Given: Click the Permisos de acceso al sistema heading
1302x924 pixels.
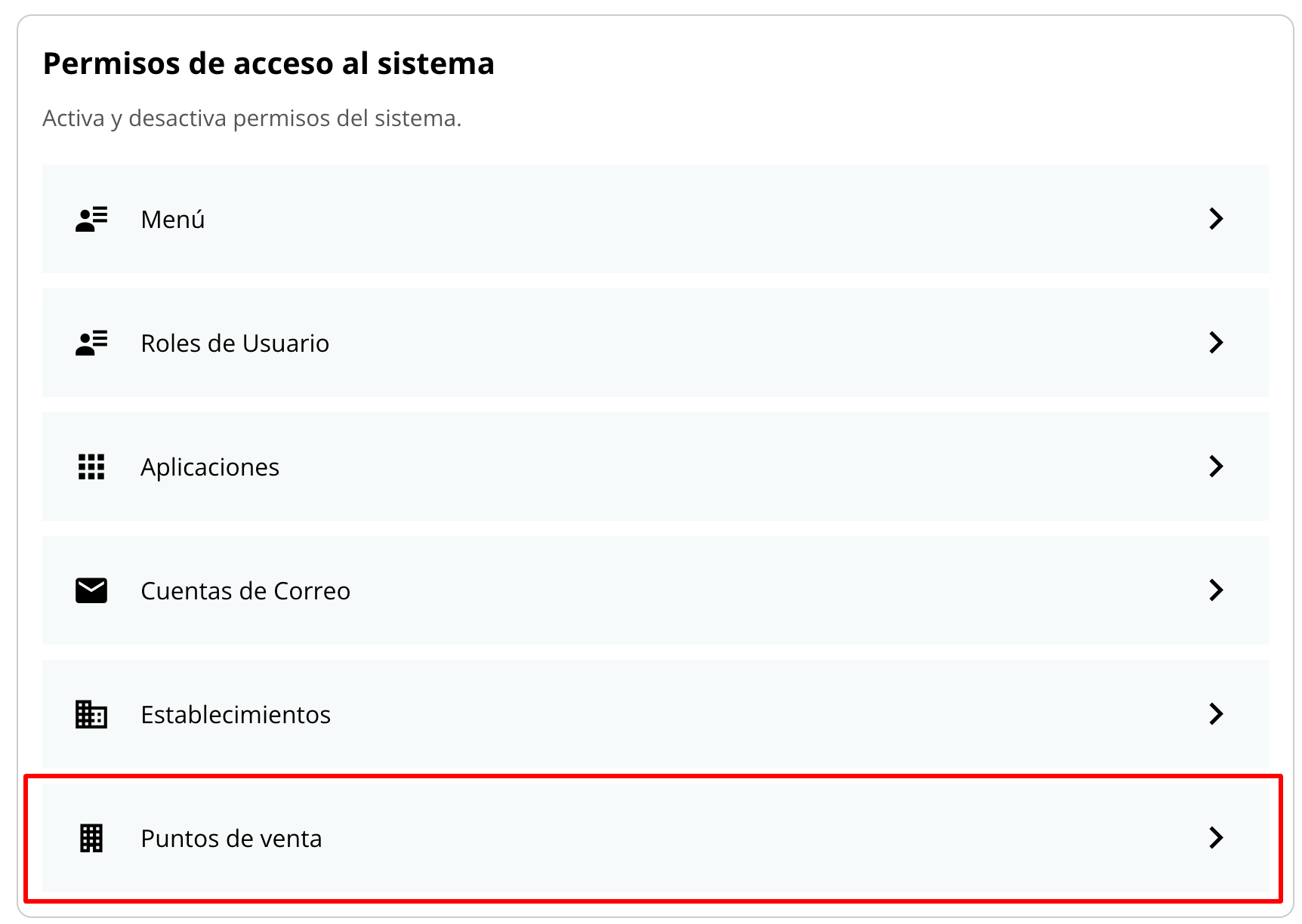Looking at the screenshot, I should 269,63.
